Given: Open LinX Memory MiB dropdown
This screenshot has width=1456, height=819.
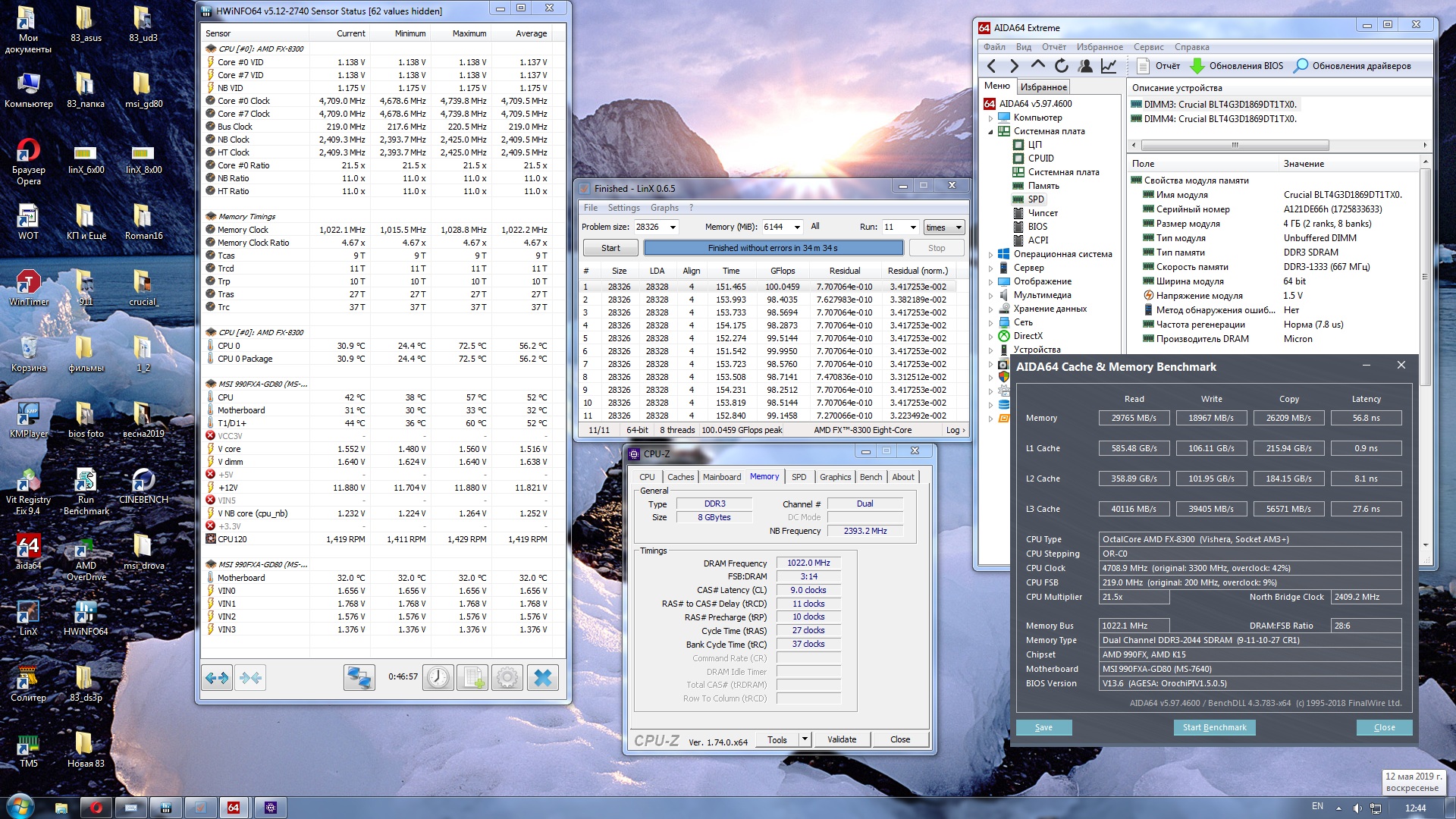Looking at the screenshot, I should [x=796, y=227].
